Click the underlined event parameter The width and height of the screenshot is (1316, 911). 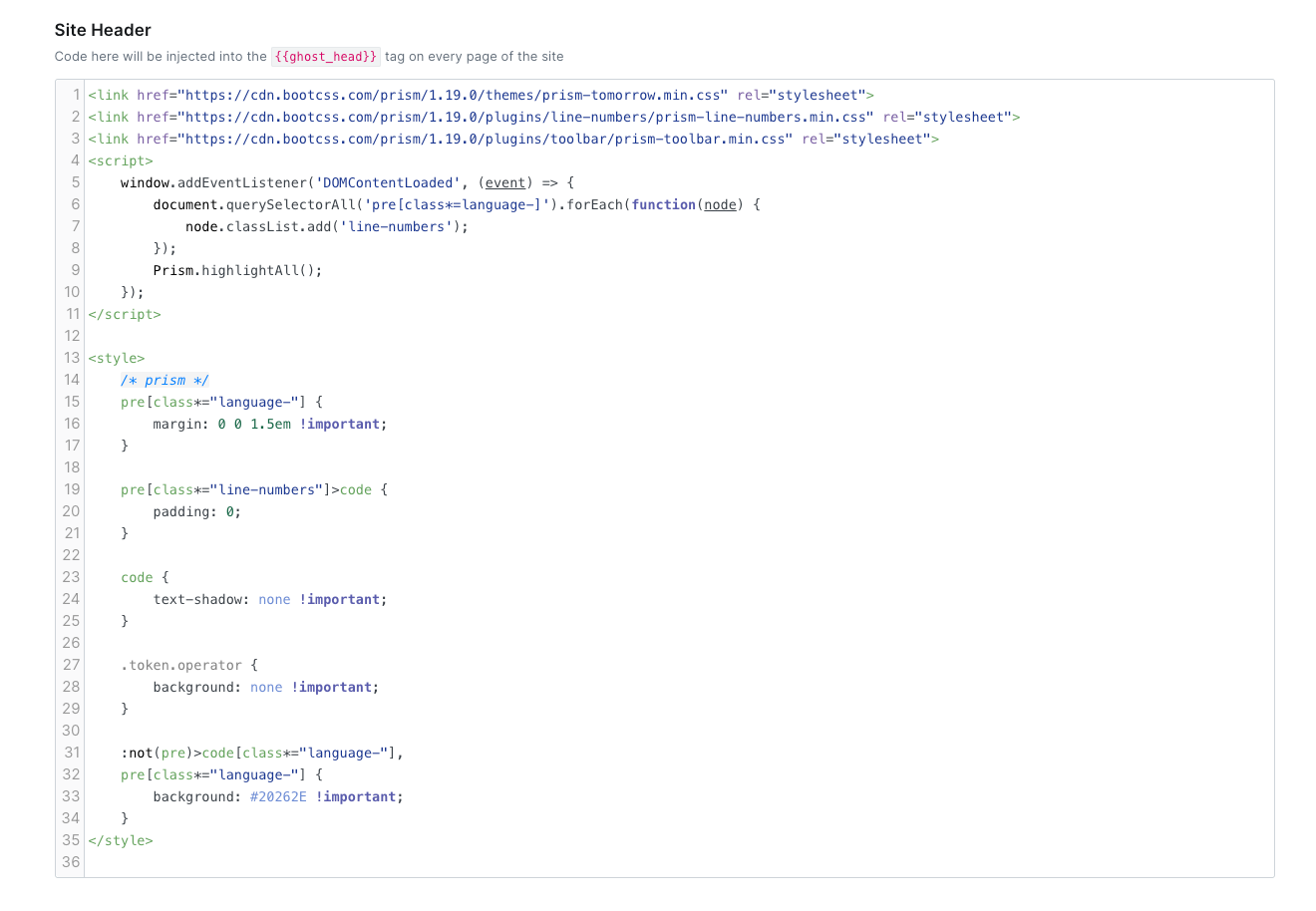point(505,183)
